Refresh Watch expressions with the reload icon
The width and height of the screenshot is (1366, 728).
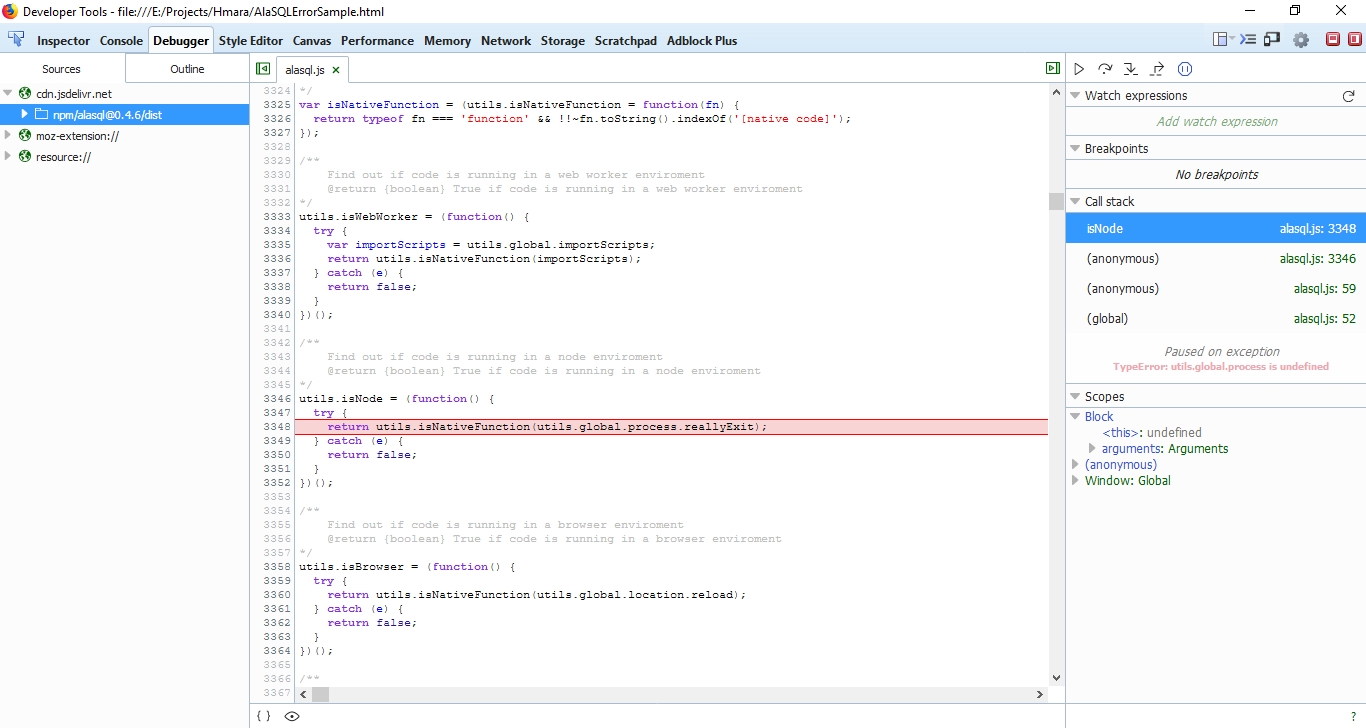point(1348,95)
